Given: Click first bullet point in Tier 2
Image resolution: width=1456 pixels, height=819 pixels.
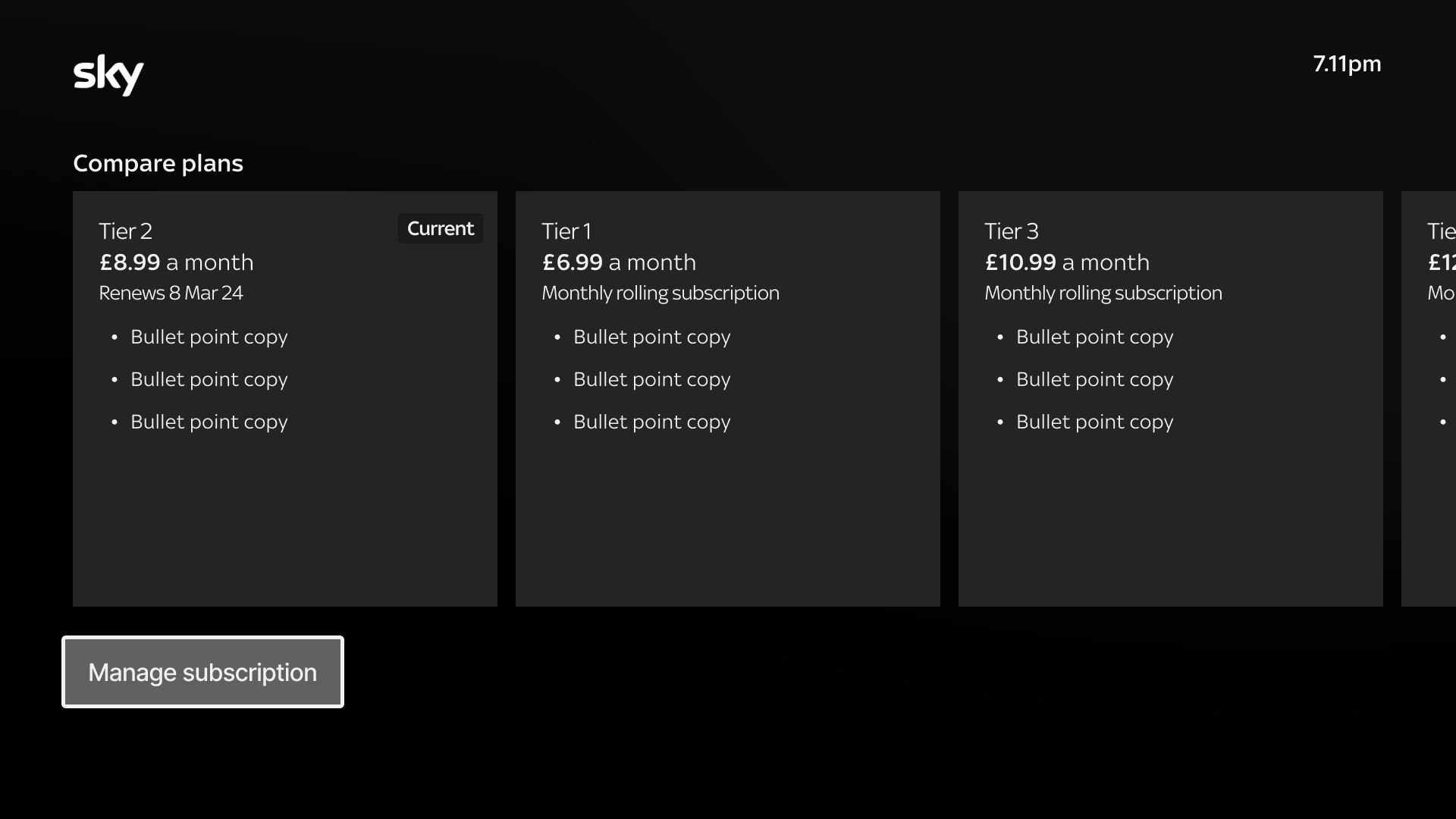Looking at the screenshot, I should pos(209,337).
